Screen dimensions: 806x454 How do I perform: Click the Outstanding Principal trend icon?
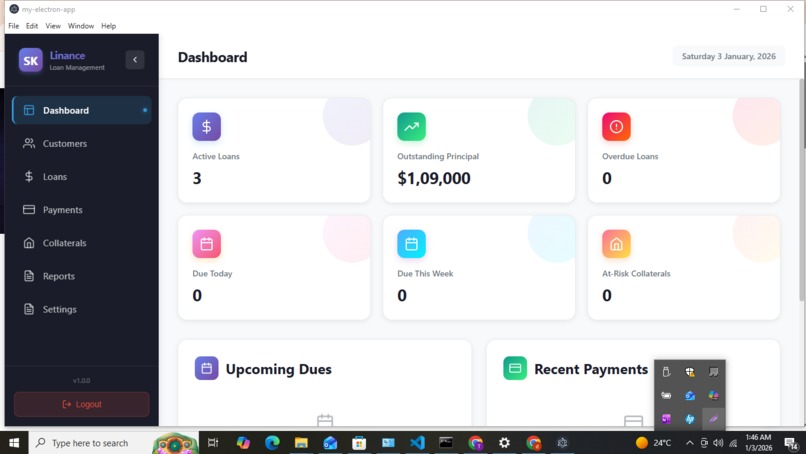(411, 126)
